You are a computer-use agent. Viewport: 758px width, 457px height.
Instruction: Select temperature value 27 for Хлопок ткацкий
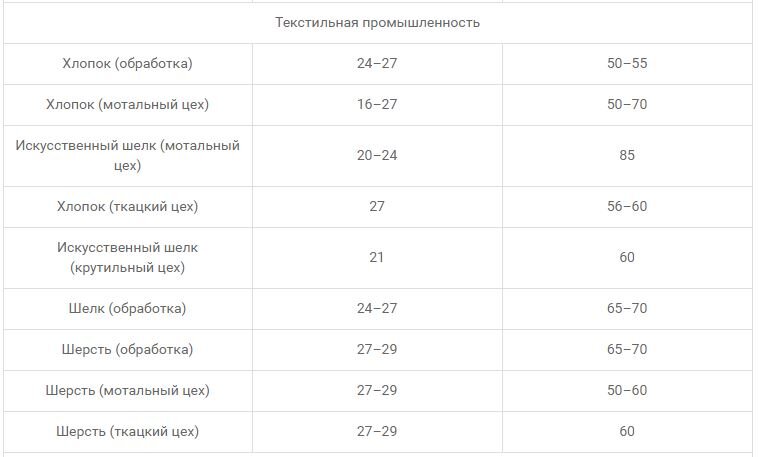(377, 206)
